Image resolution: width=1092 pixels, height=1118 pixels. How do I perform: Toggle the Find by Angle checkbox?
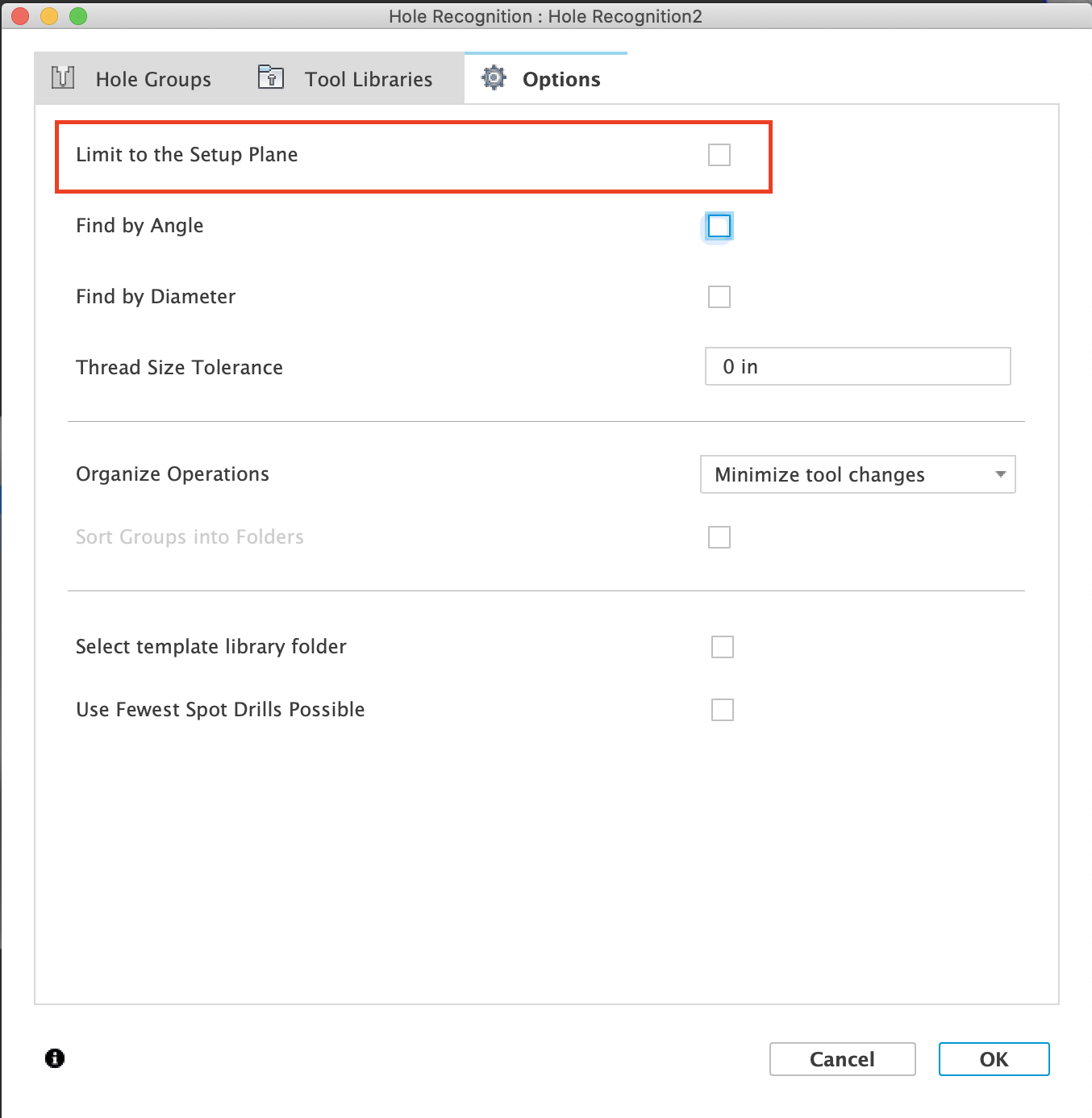(x=719, y=226)
